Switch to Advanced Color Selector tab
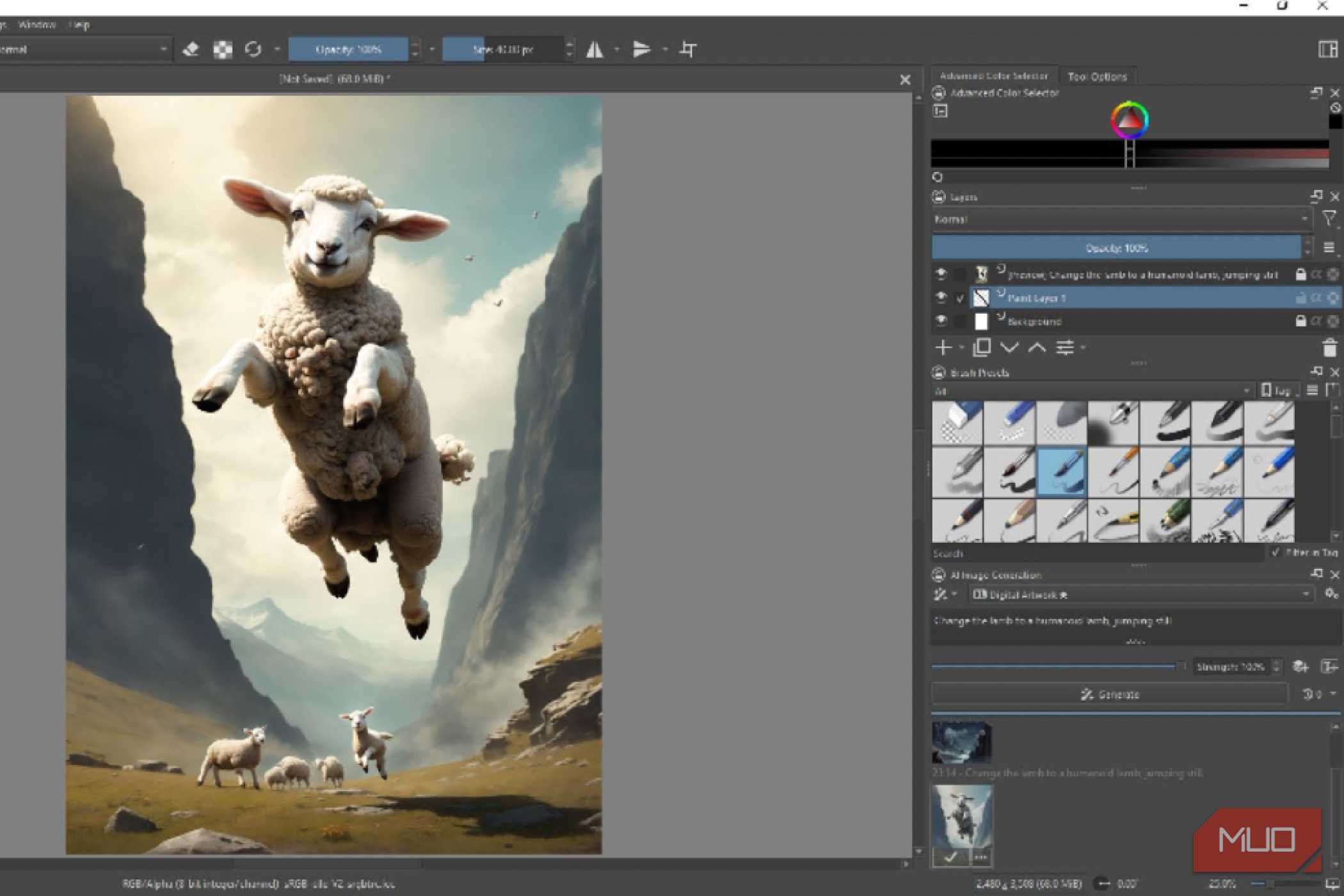The width and height of the screenshot is (1344, 896). coord(994,76)
